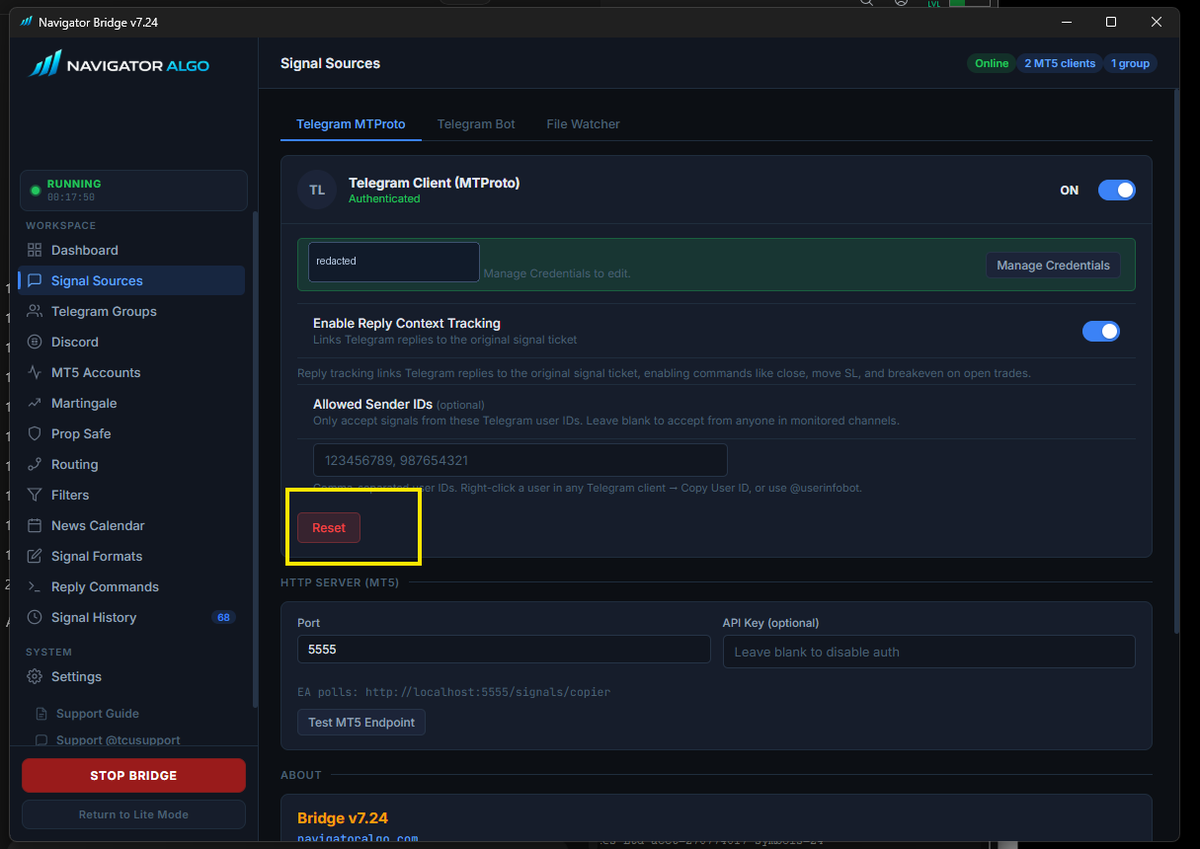The width and height of the screenshot is (1200, 849).
Task: Click Return to Lite Mode button
Action: [x=134, y=814]
